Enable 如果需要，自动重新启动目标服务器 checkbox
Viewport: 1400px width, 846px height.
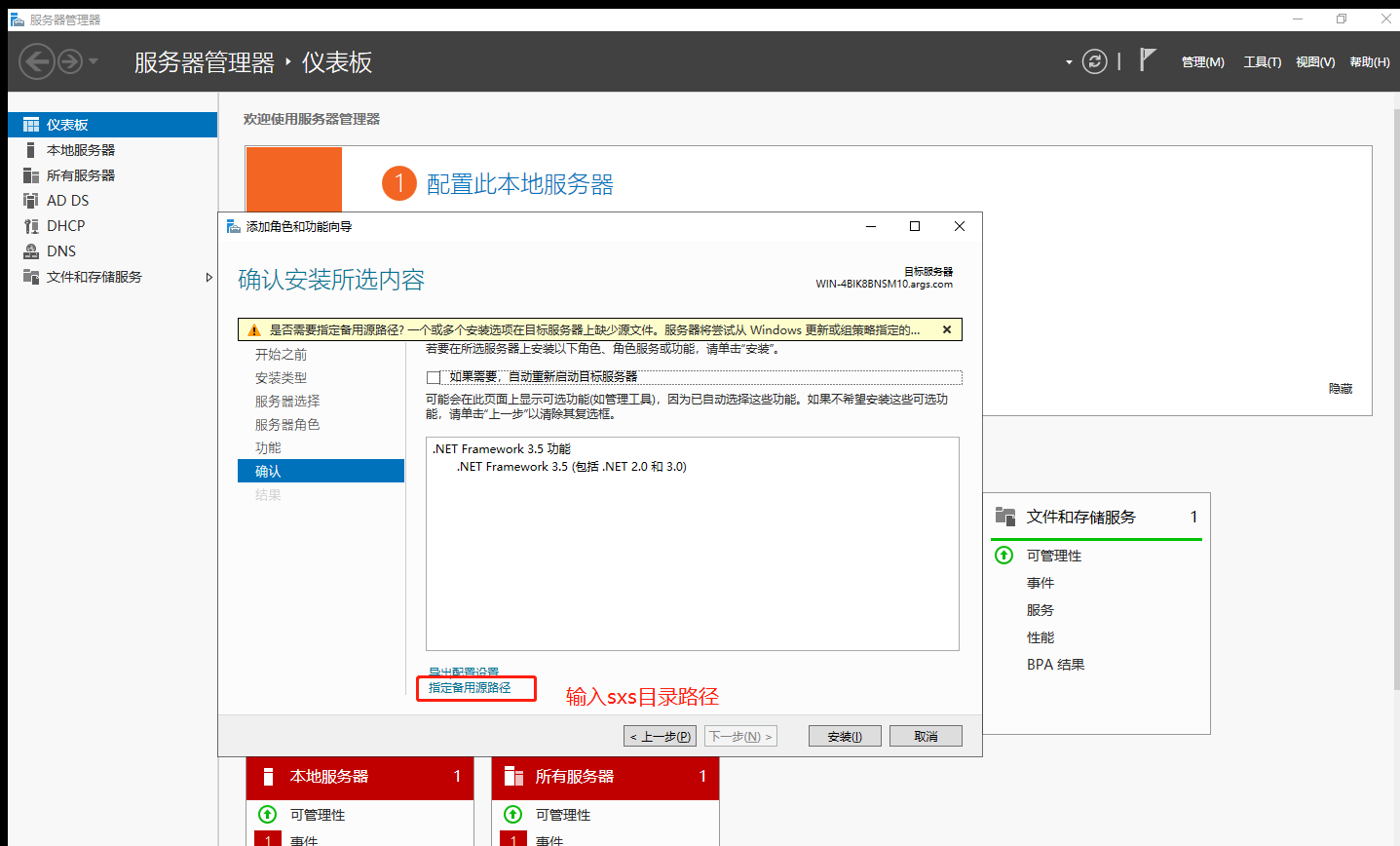[433, 376]
